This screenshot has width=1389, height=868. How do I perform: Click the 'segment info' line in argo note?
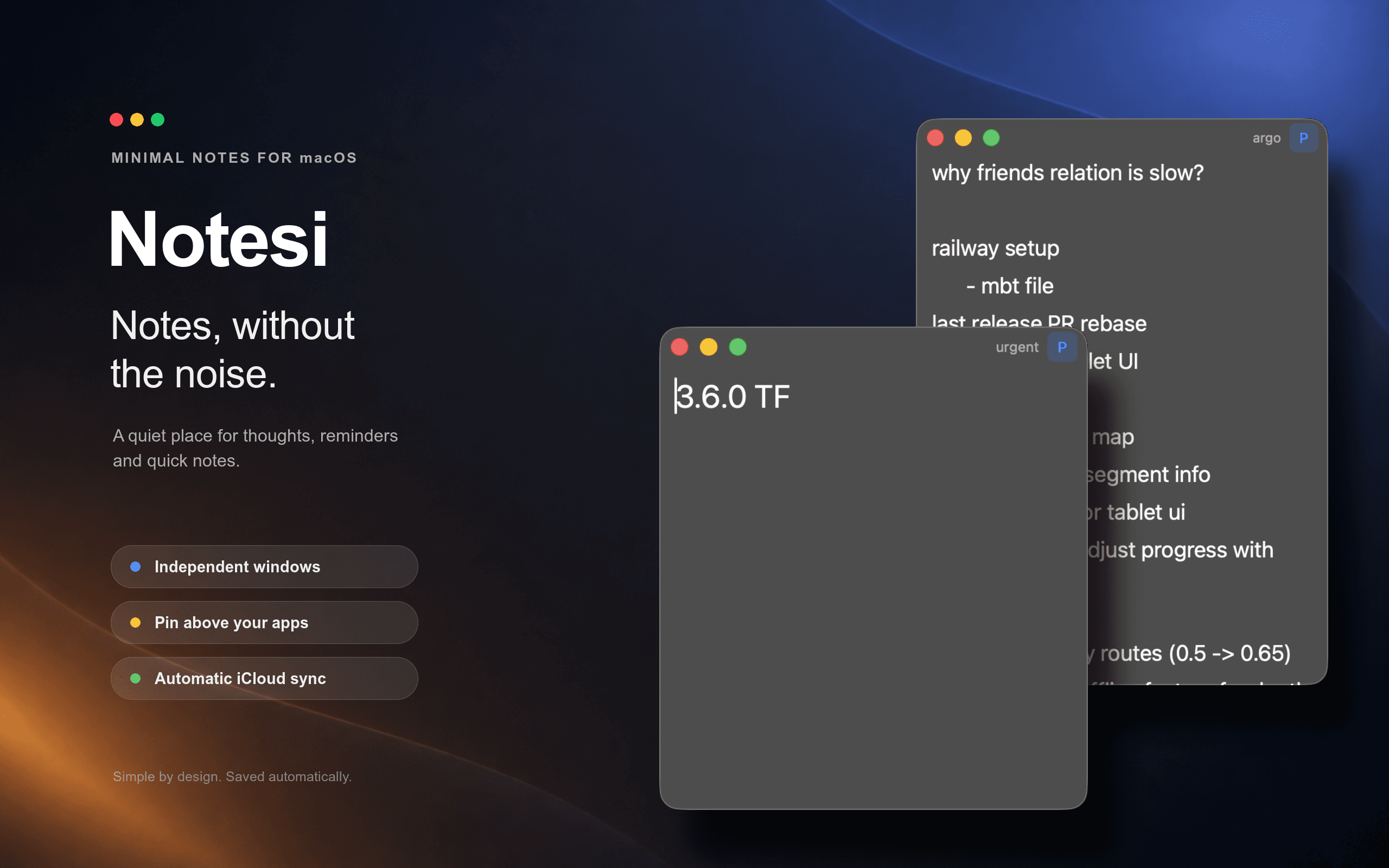1148,475
